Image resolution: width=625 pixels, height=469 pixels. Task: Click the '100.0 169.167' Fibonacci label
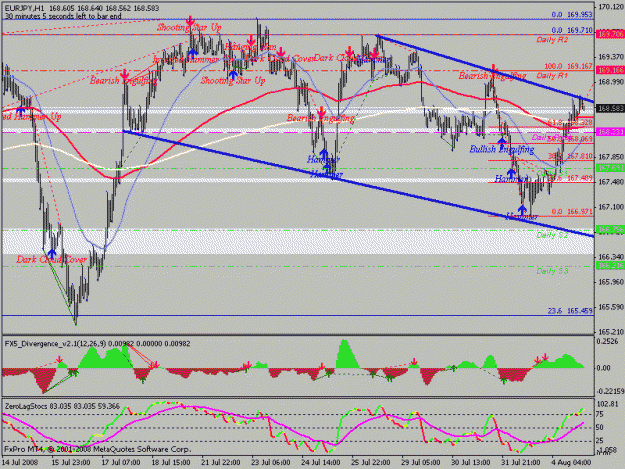569,66
